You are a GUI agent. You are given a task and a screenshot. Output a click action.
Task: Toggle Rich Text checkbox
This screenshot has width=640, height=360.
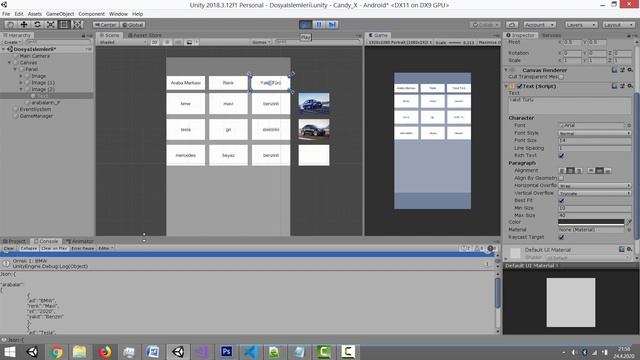[x=561, y=156]
